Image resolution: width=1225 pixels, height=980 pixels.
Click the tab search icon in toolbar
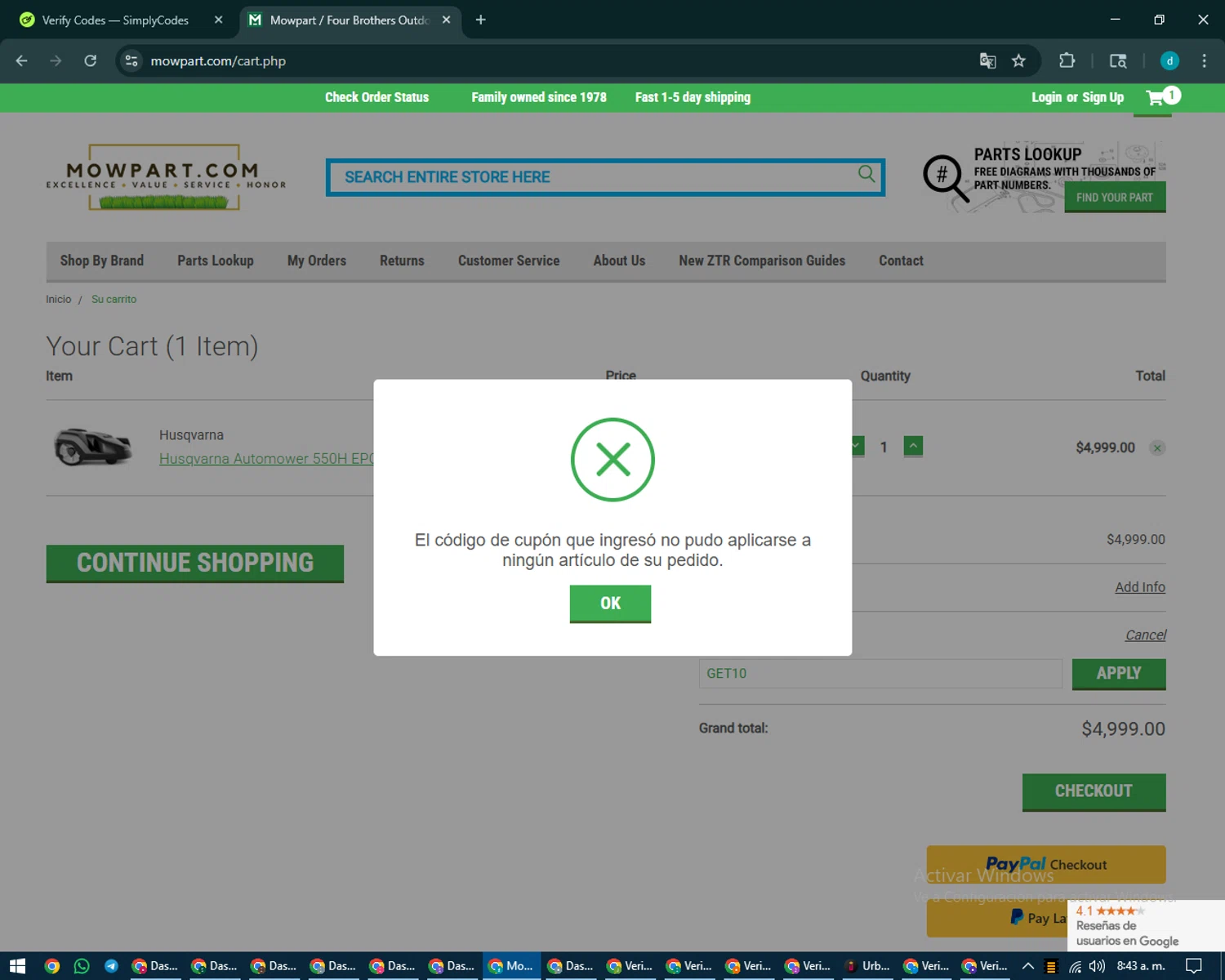1118,60
